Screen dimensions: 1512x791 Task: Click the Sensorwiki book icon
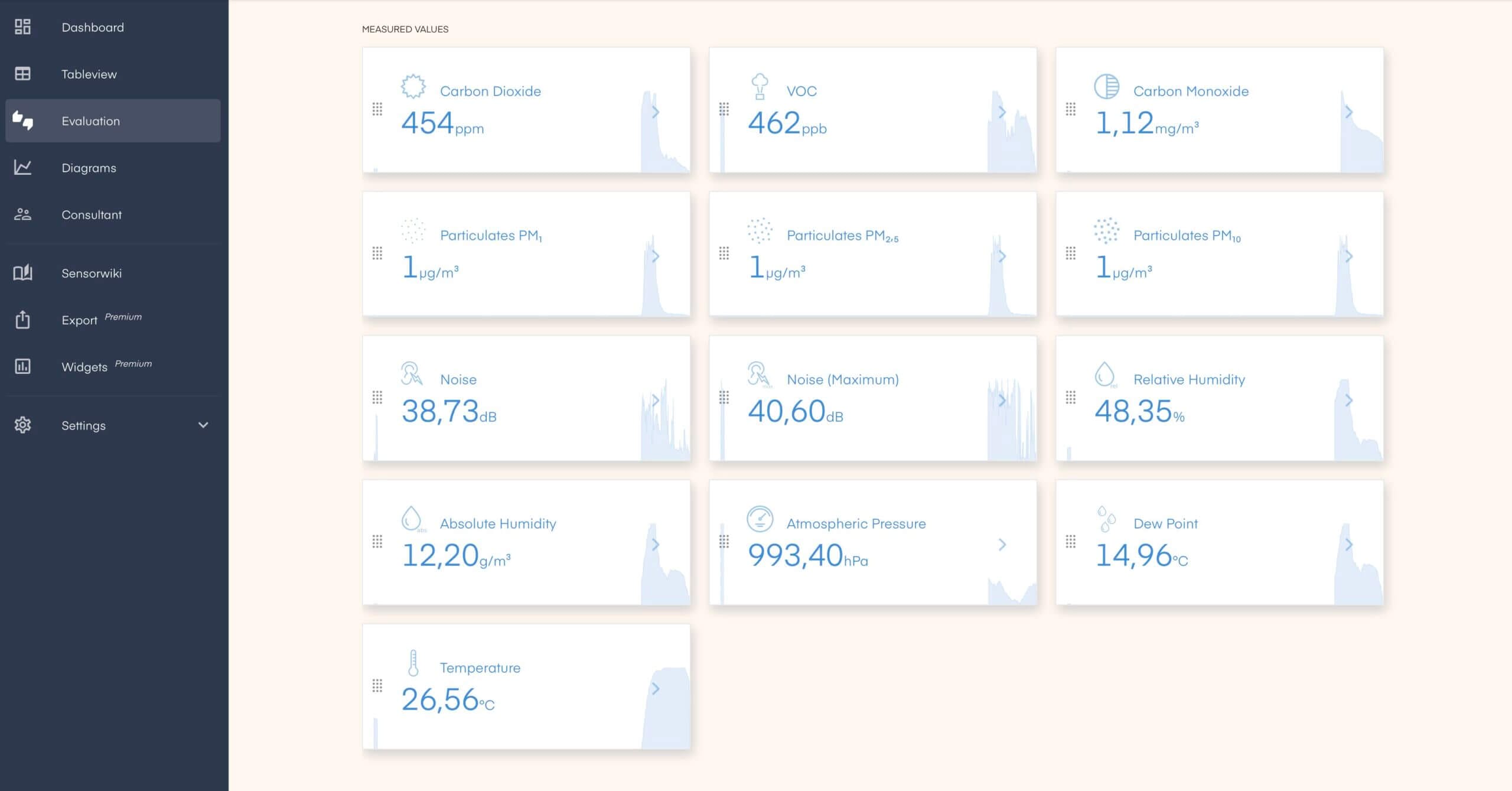[22, 273]
